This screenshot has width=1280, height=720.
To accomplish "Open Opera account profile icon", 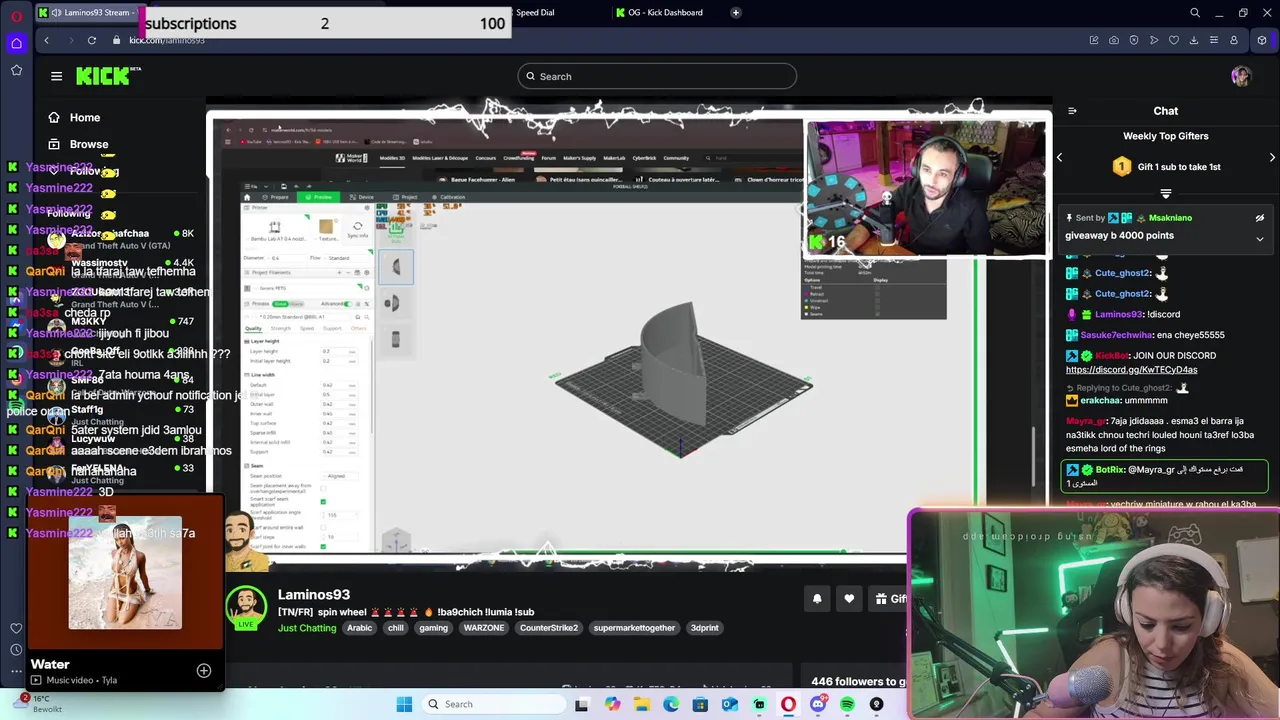I will tap(1234, 40).
